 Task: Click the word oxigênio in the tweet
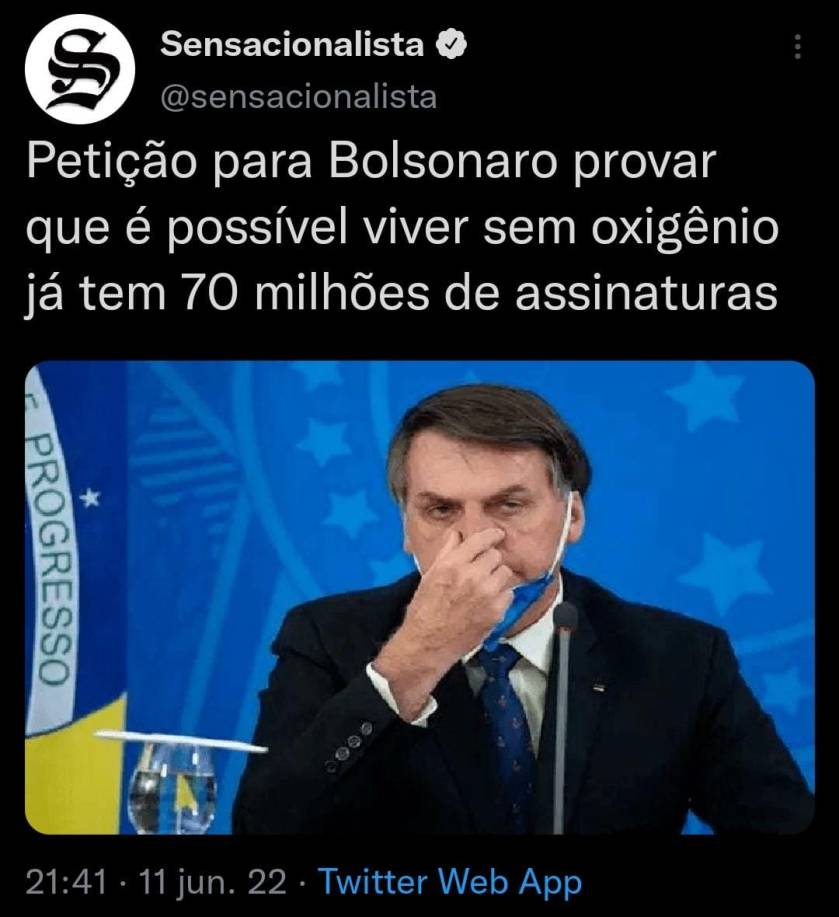[685, 230]
